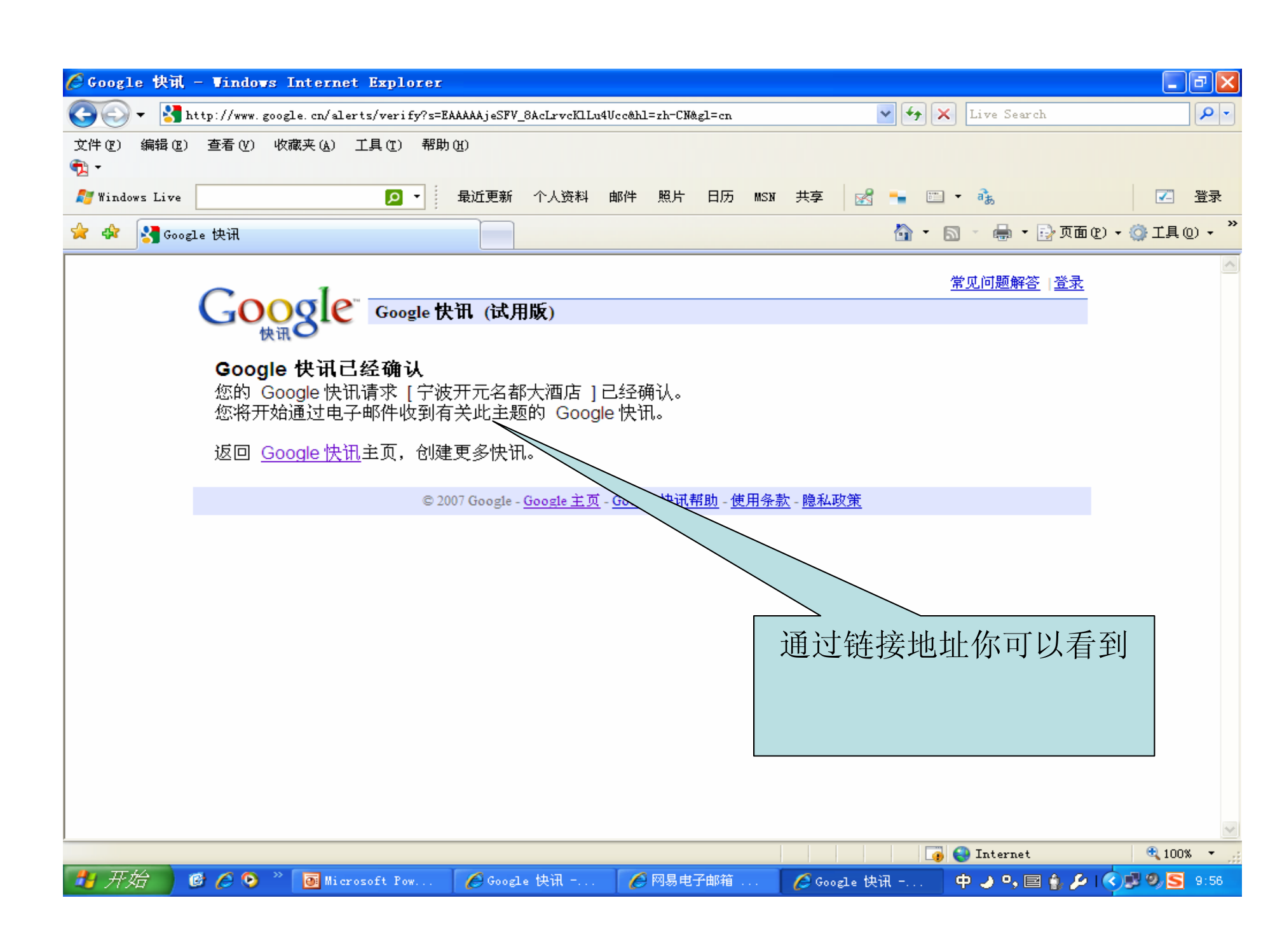
Task: Expand the form fill dropdown arrow
Action: [958, 197]
